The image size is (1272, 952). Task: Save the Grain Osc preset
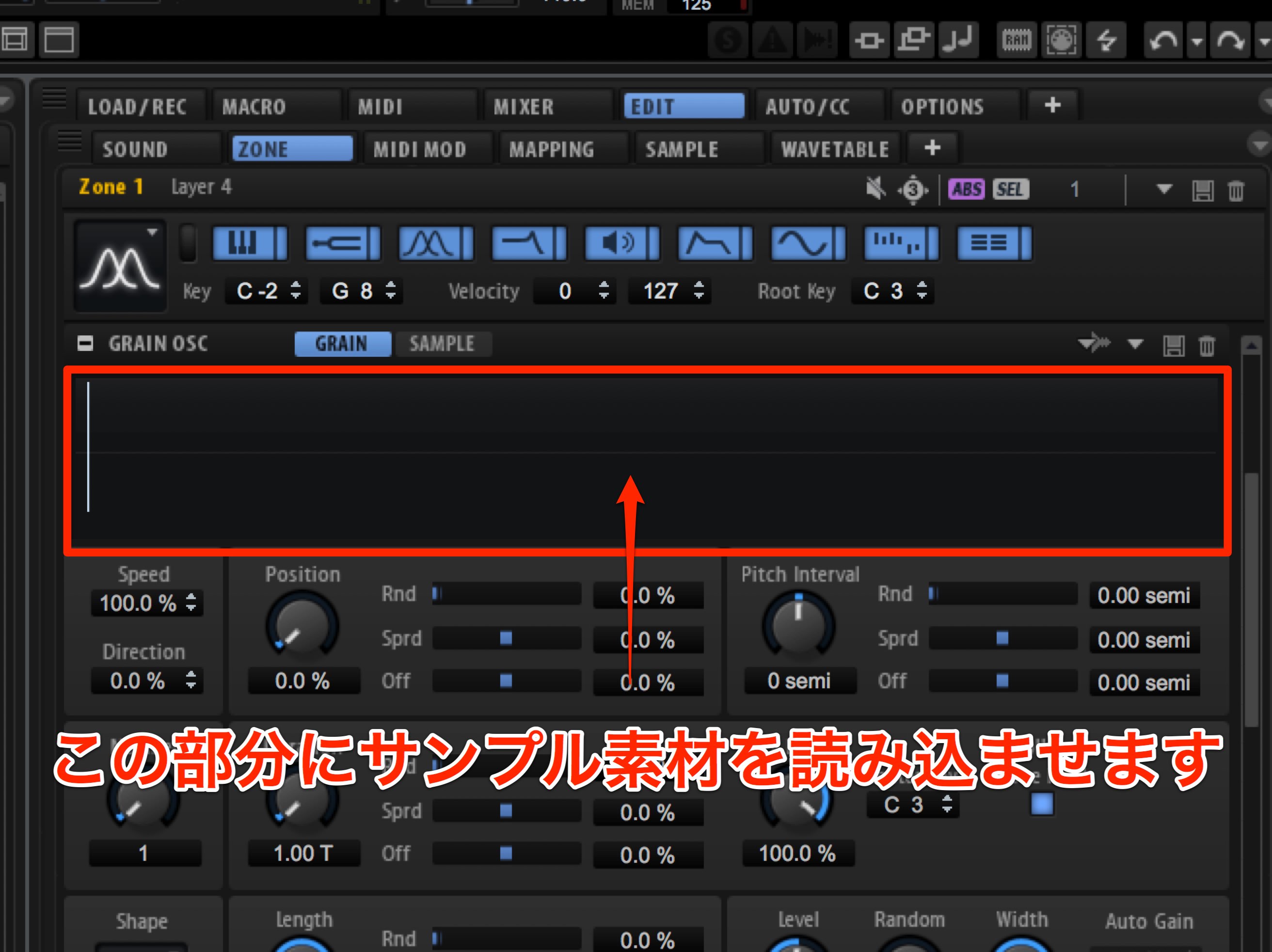[1174, 346]
